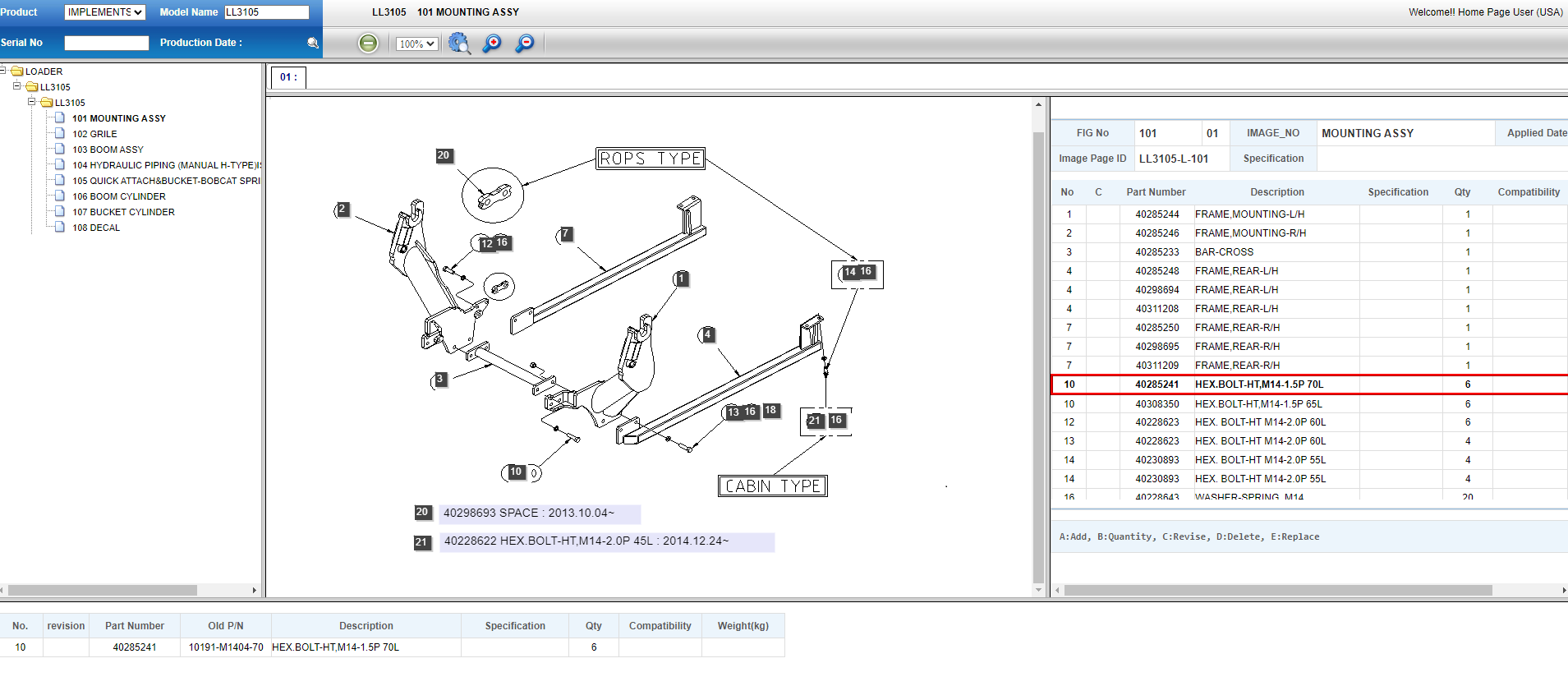Screen dimensions: 1568x686
Task: Select callout 7 on the diagram
Action: [x=565, y=234]
